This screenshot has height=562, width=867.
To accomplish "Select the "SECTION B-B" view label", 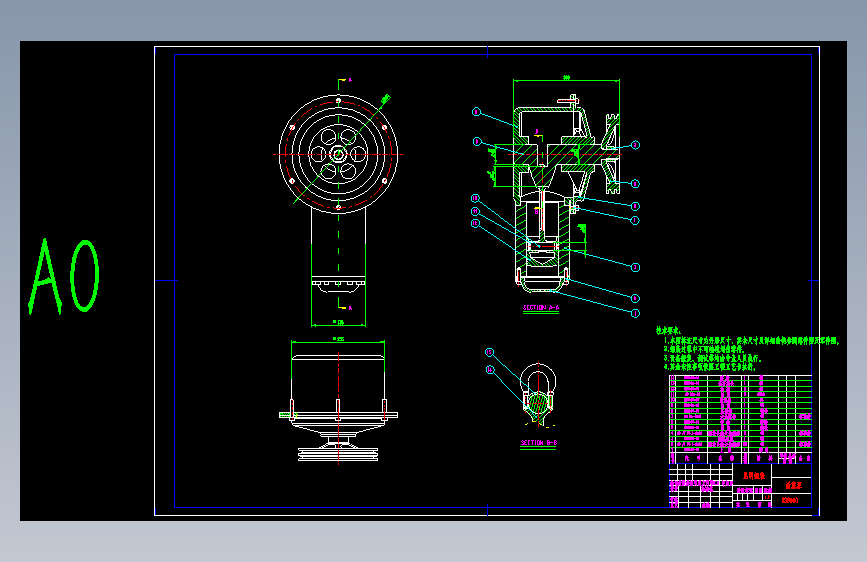I will click(x=539, y=443).
